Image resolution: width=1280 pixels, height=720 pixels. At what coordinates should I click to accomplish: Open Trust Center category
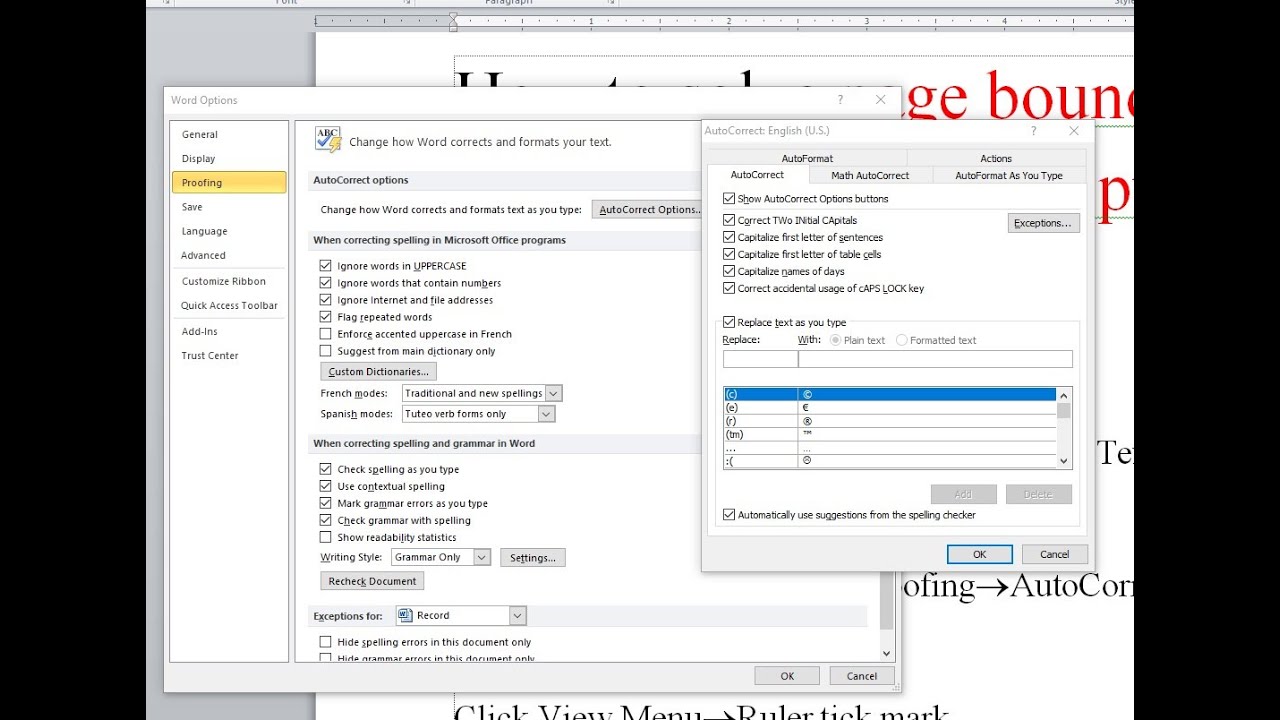point(229,355)
